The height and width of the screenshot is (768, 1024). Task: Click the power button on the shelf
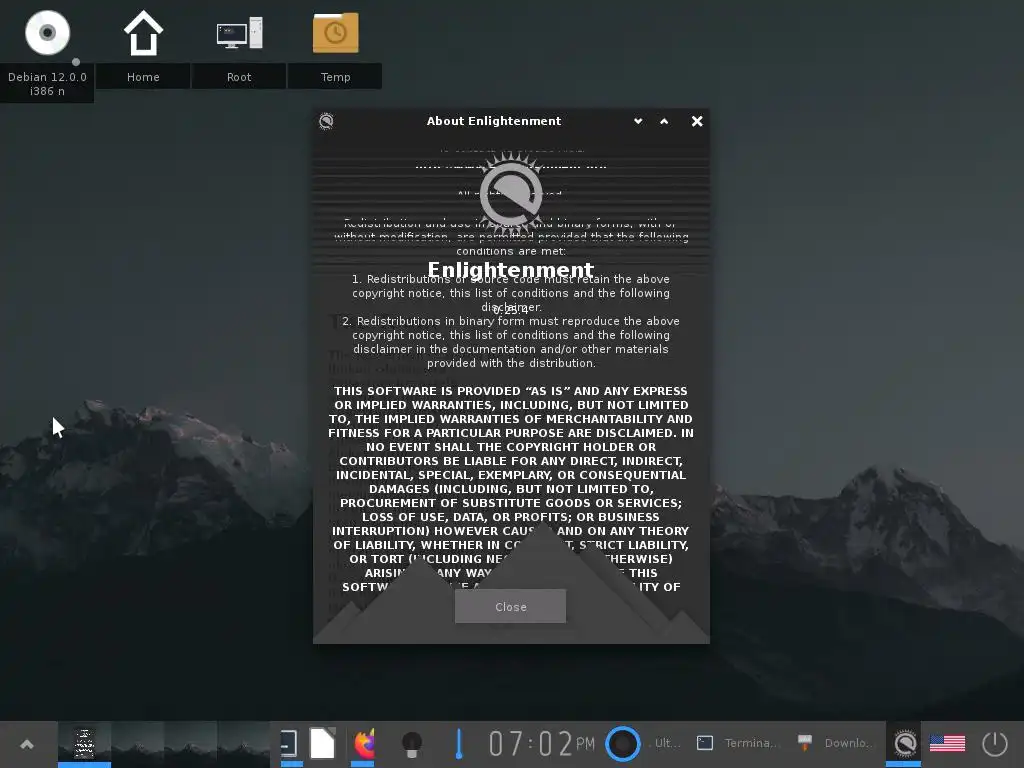[x=995, y=743]
